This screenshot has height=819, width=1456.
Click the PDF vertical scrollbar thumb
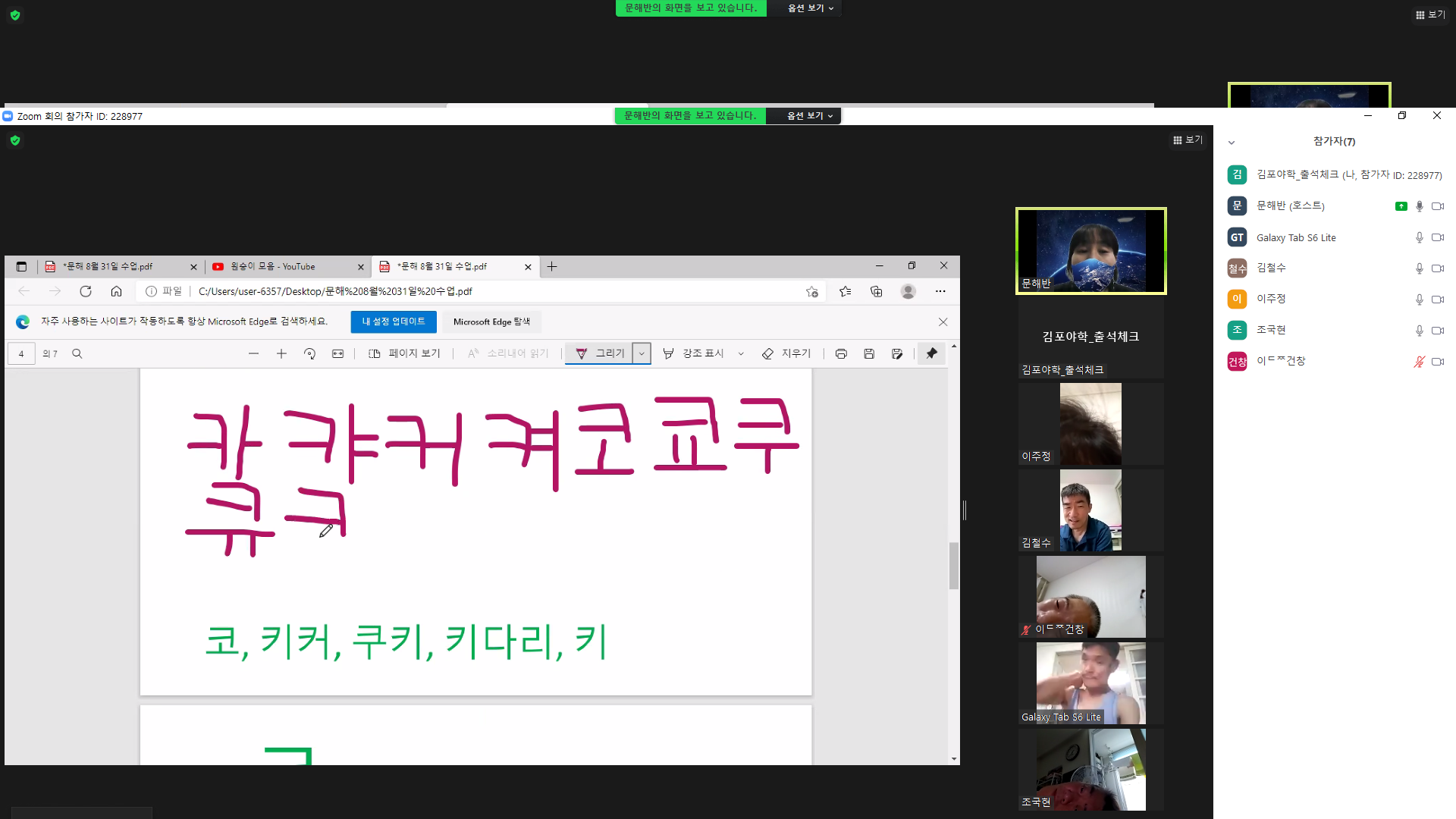tap(954, 565)
